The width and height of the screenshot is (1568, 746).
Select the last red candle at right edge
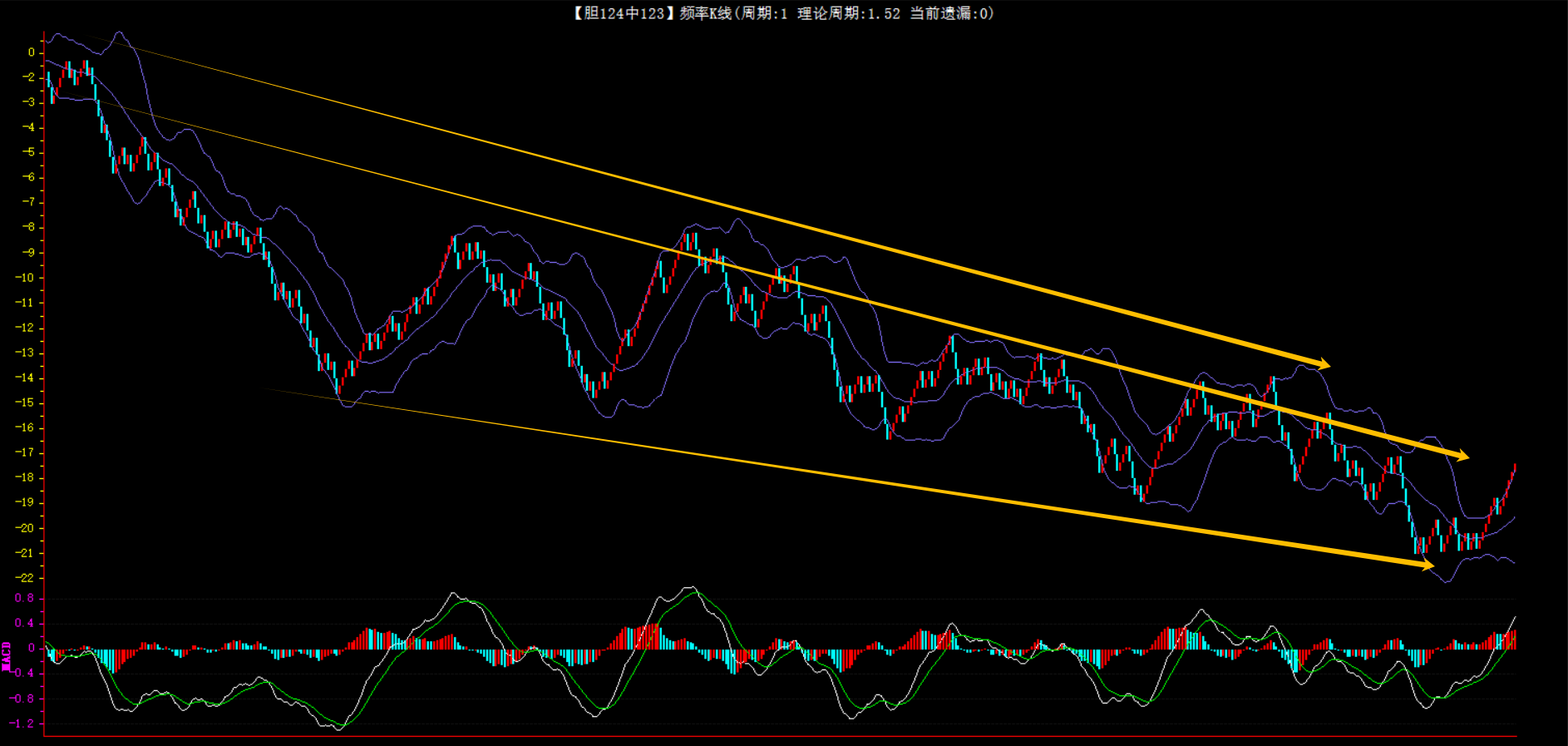(x=1514, y=470)
